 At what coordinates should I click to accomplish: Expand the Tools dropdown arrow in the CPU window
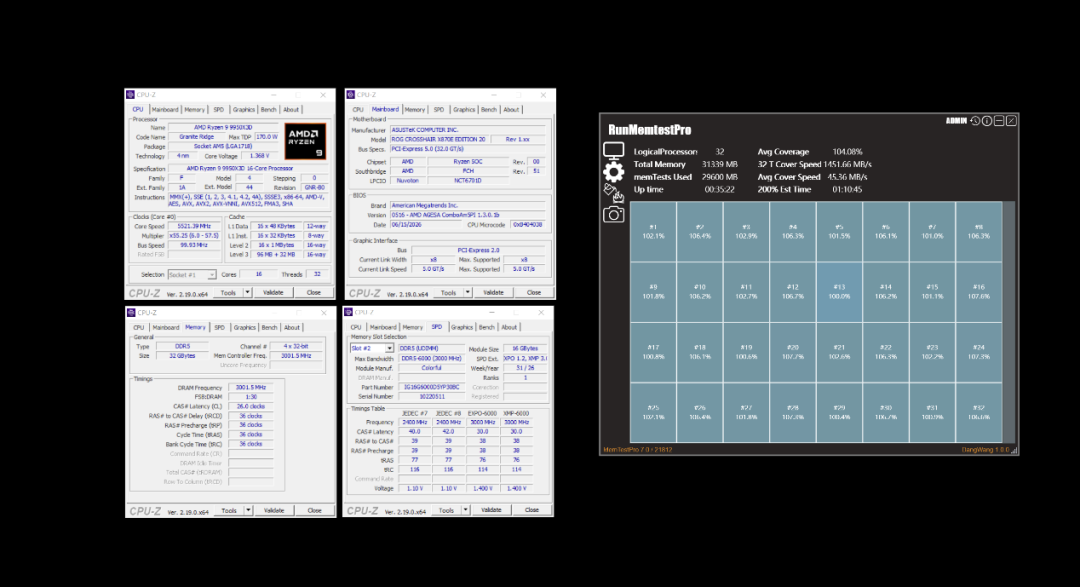(247, 293)
